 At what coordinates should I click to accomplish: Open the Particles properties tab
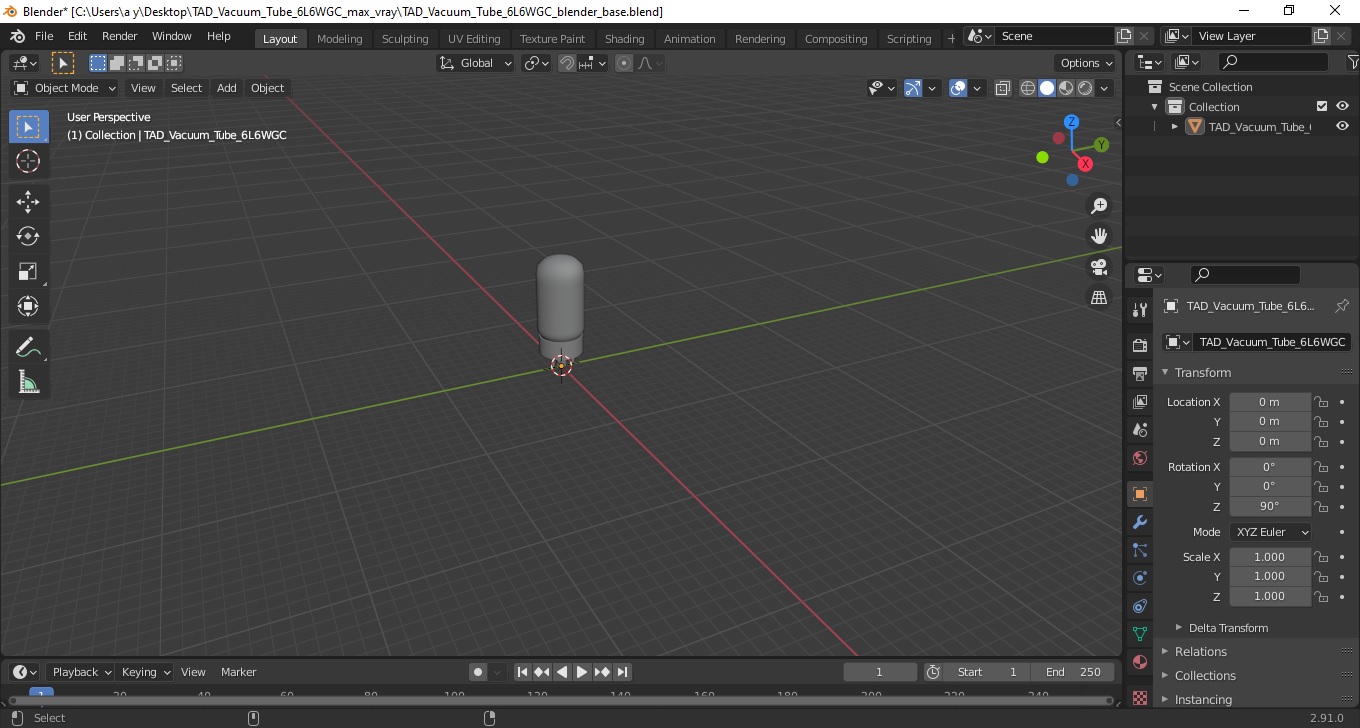point(1139,550)
